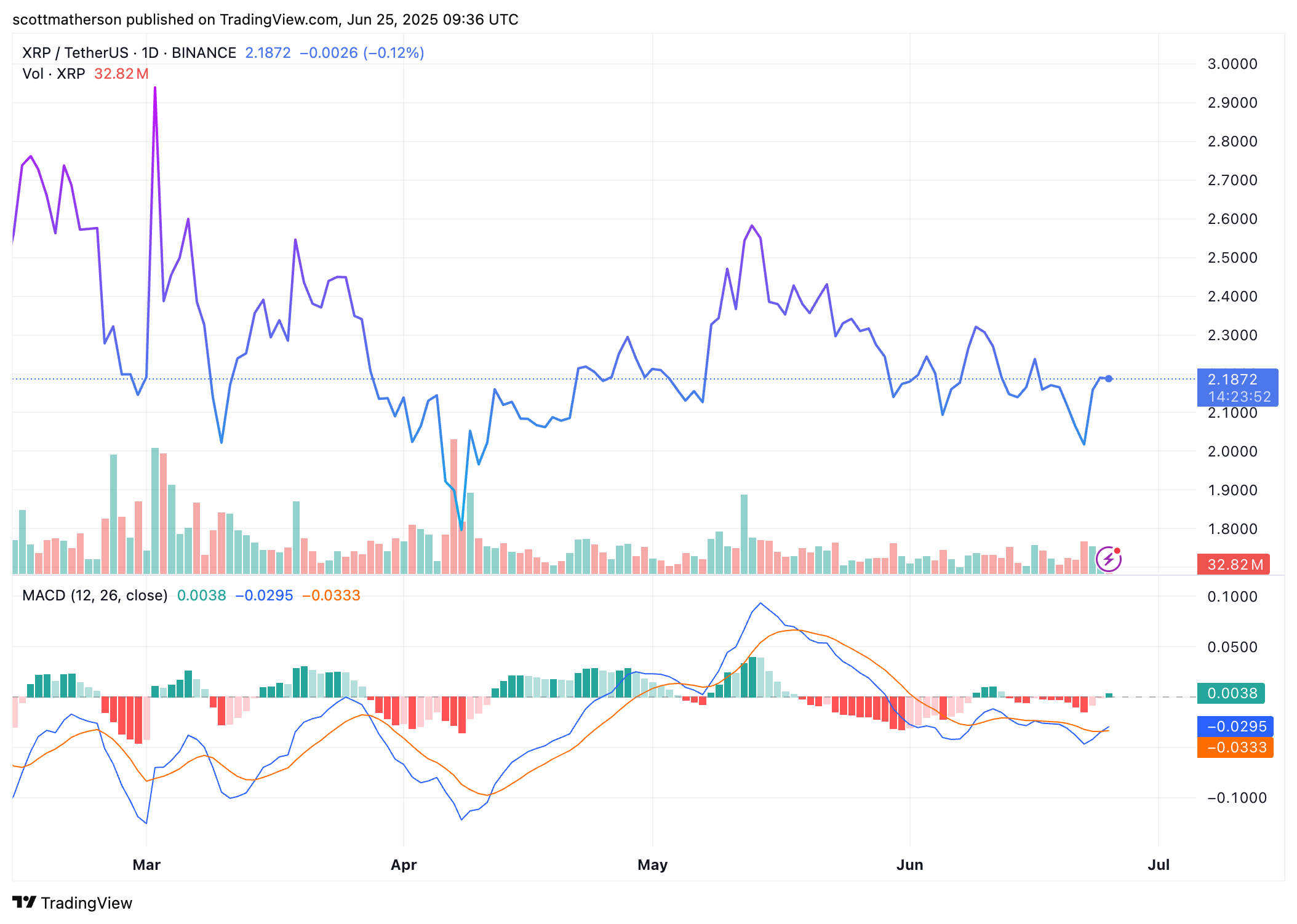
Task: Select the Vol · XRP indicator label
Action: [x=54, y=74]
